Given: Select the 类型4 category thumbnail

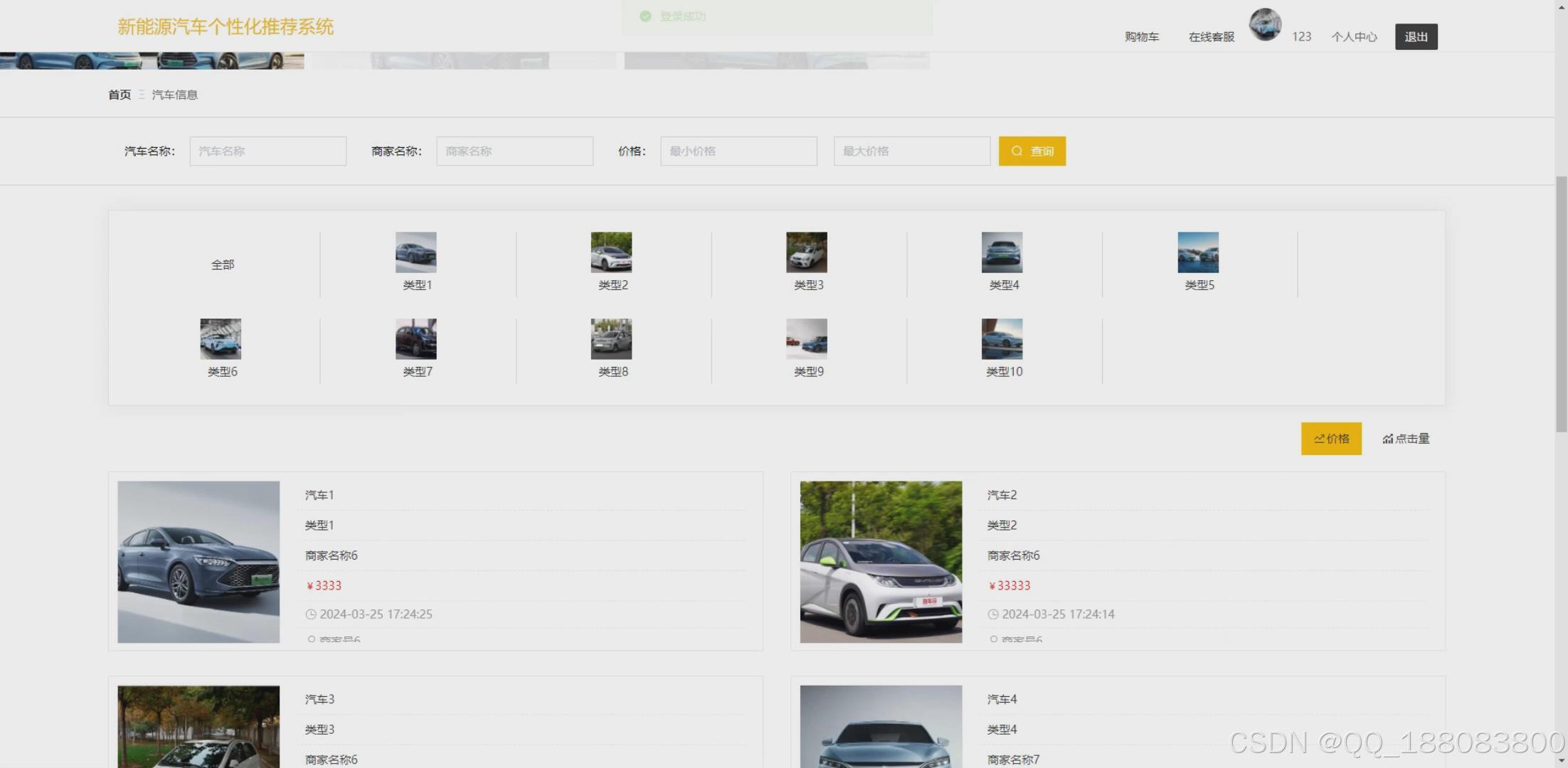Looking at the screenshot, I should tap(1002, 252).
